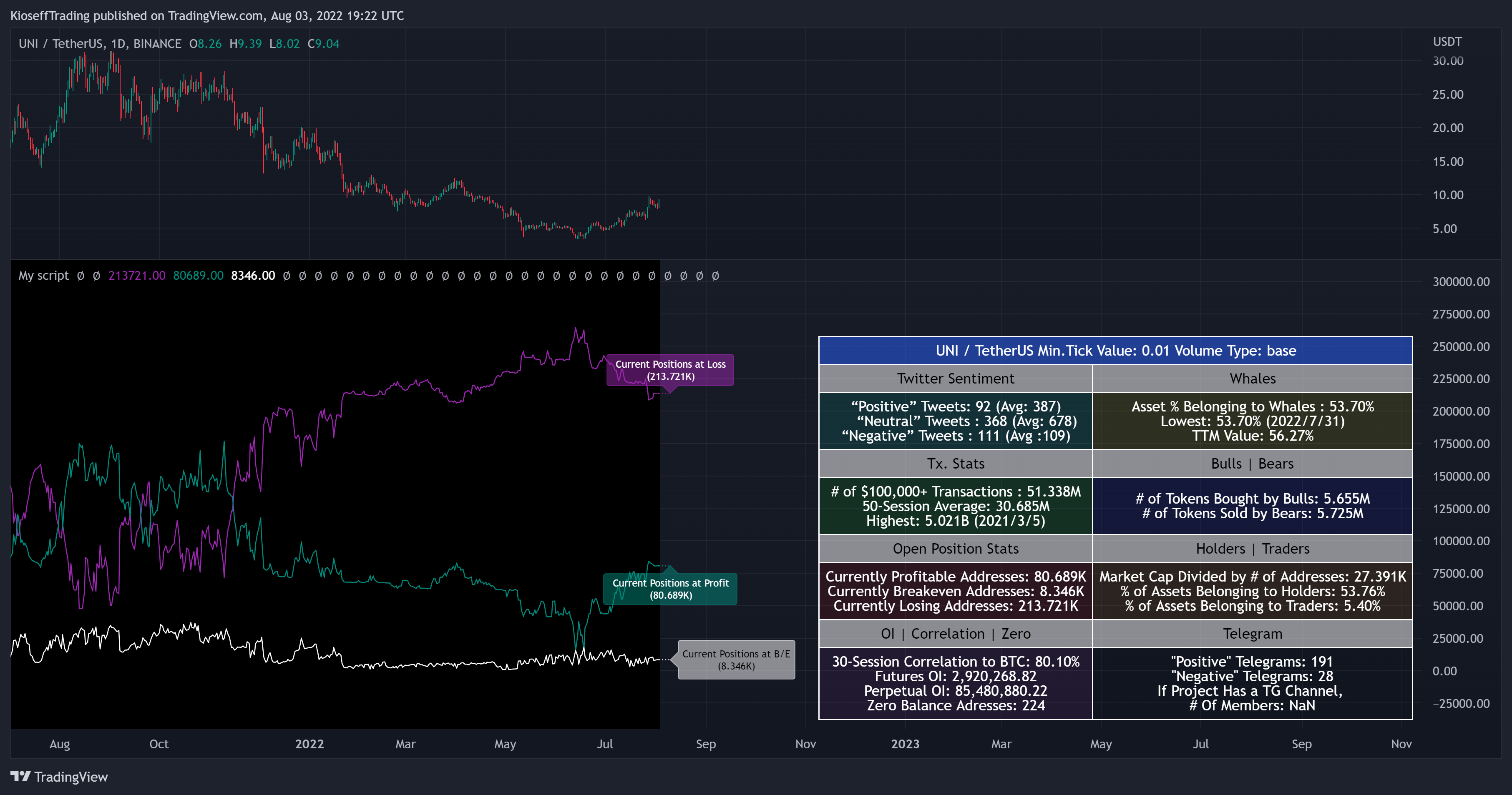The image size is (1512, 795).
Task: Click the first 'Aug' label on time axis
Action: (x=60, y=744)
